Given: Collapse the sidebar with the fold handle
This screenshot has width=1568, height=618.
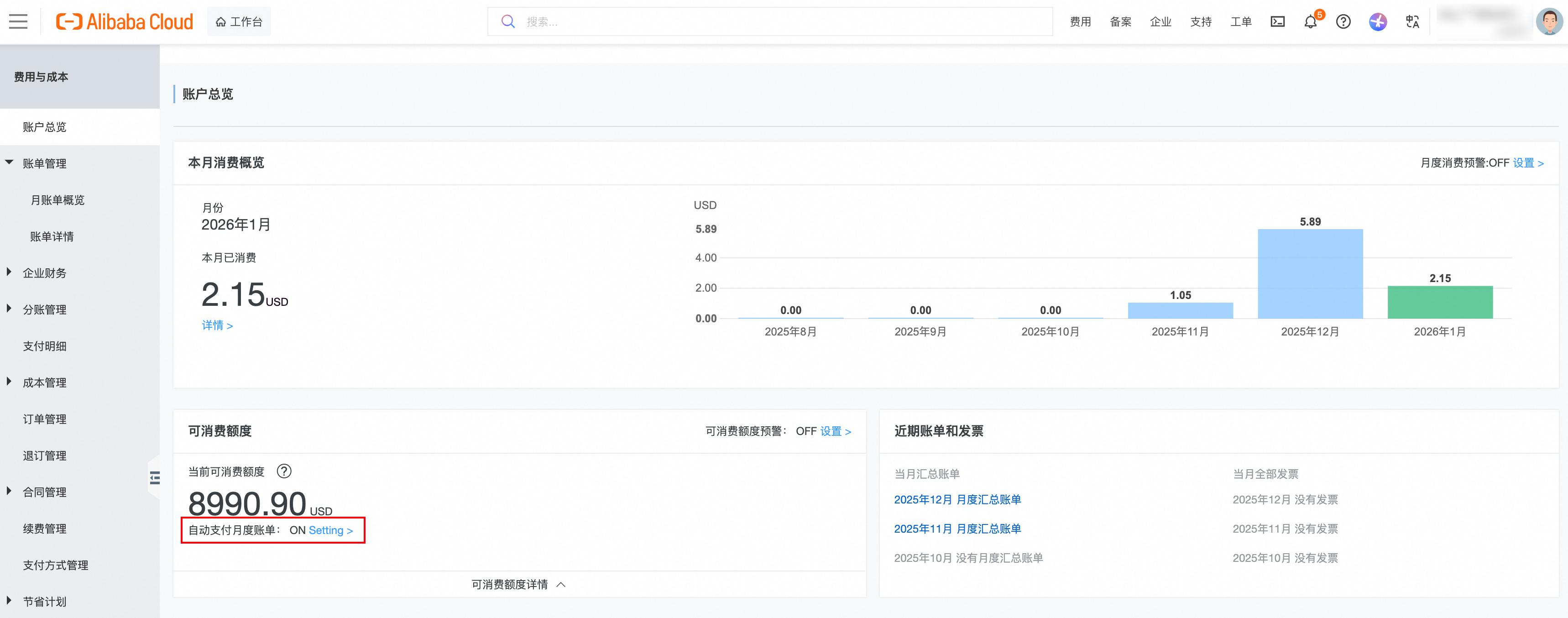Looking at the screenshot, I should (x=155, y=478).
